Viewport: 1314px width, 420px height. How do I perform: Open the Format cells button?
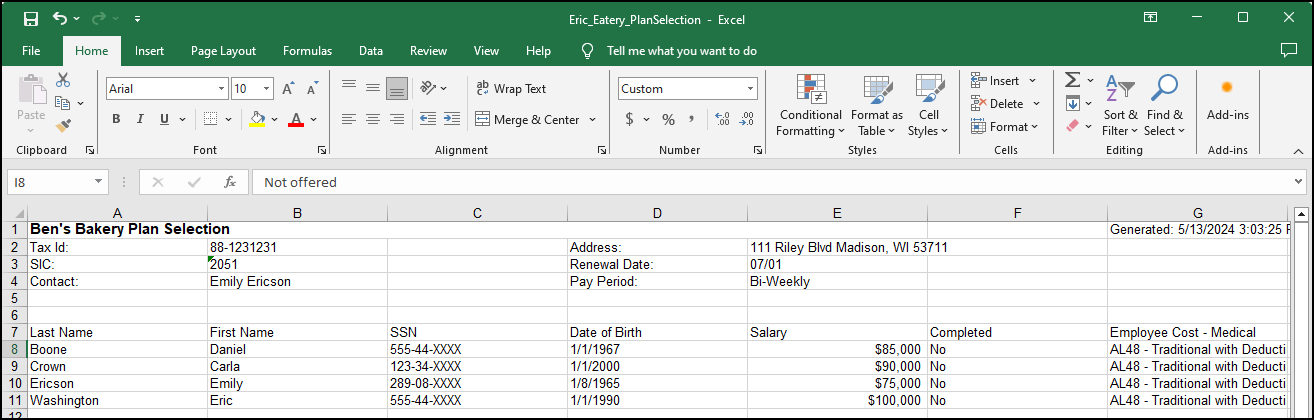(1004, 126)
